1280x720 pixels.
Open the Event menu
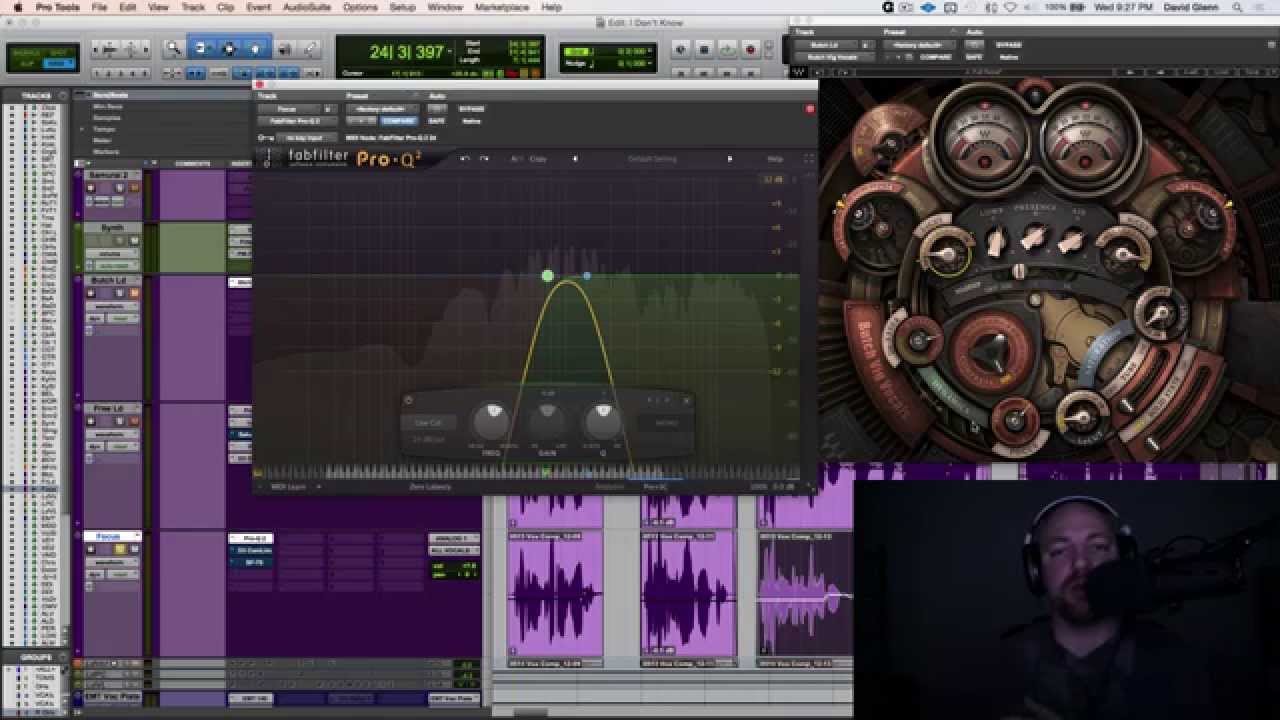pyautogui.click(x=258, y=7)
